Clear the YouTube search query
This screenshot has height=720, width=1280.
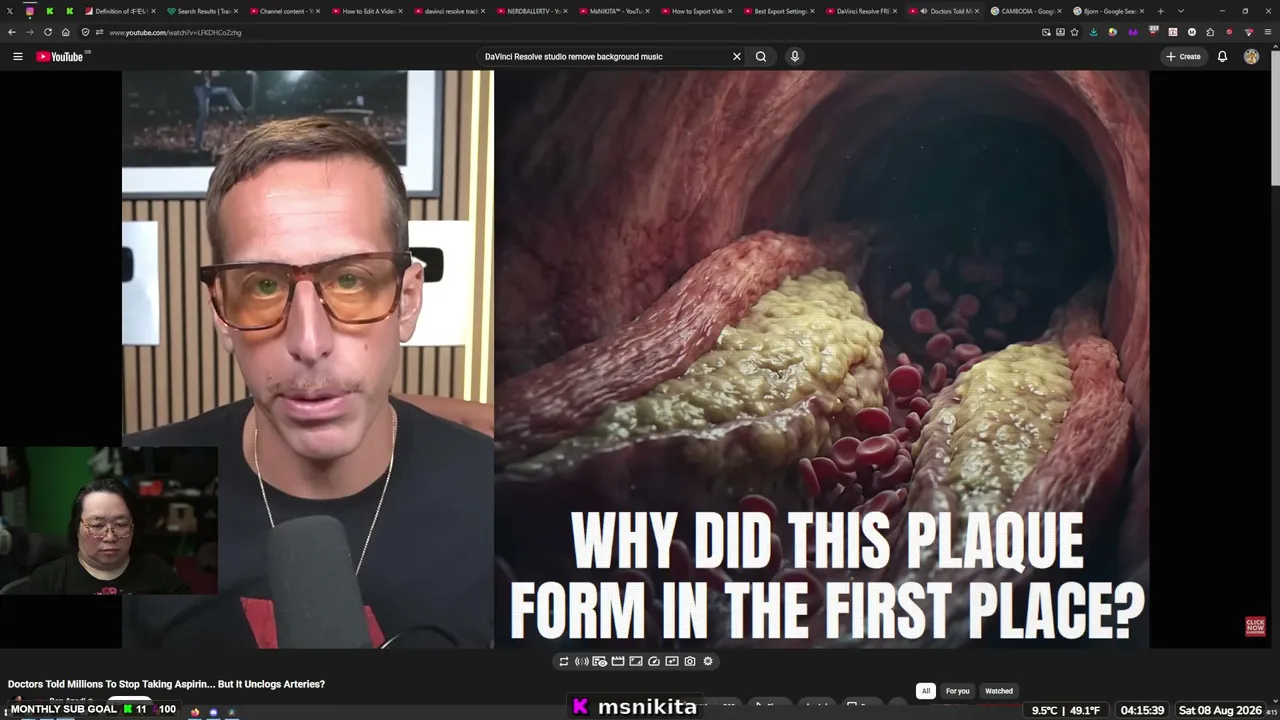[x=737, y=56]
